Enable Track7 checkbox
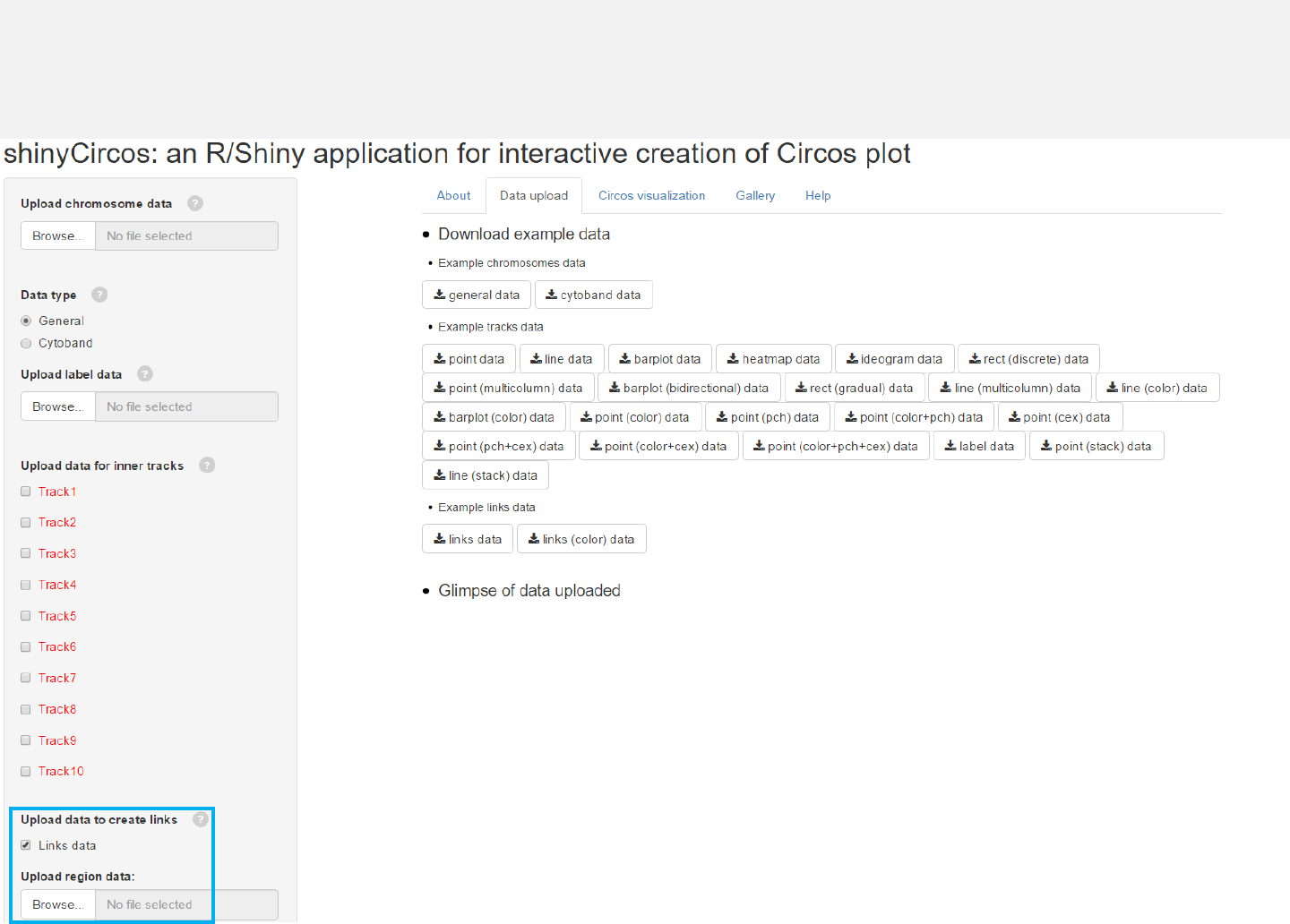This screenshot has height=924, width=1290. point(26,678)
